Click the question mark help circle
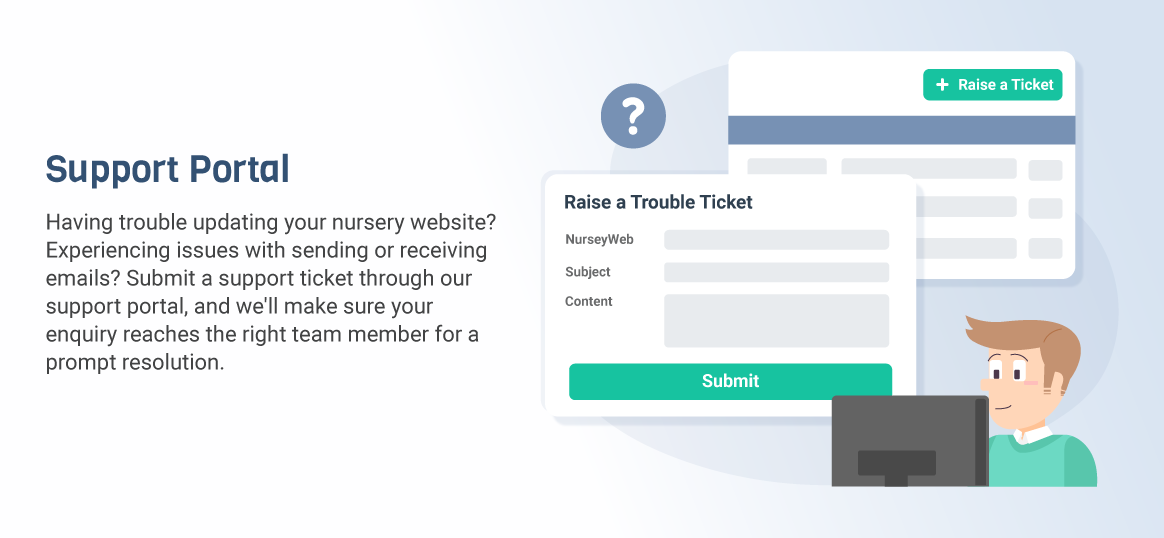The width and height of the screenshot is (1164, 538). click(x=633, y=116)
